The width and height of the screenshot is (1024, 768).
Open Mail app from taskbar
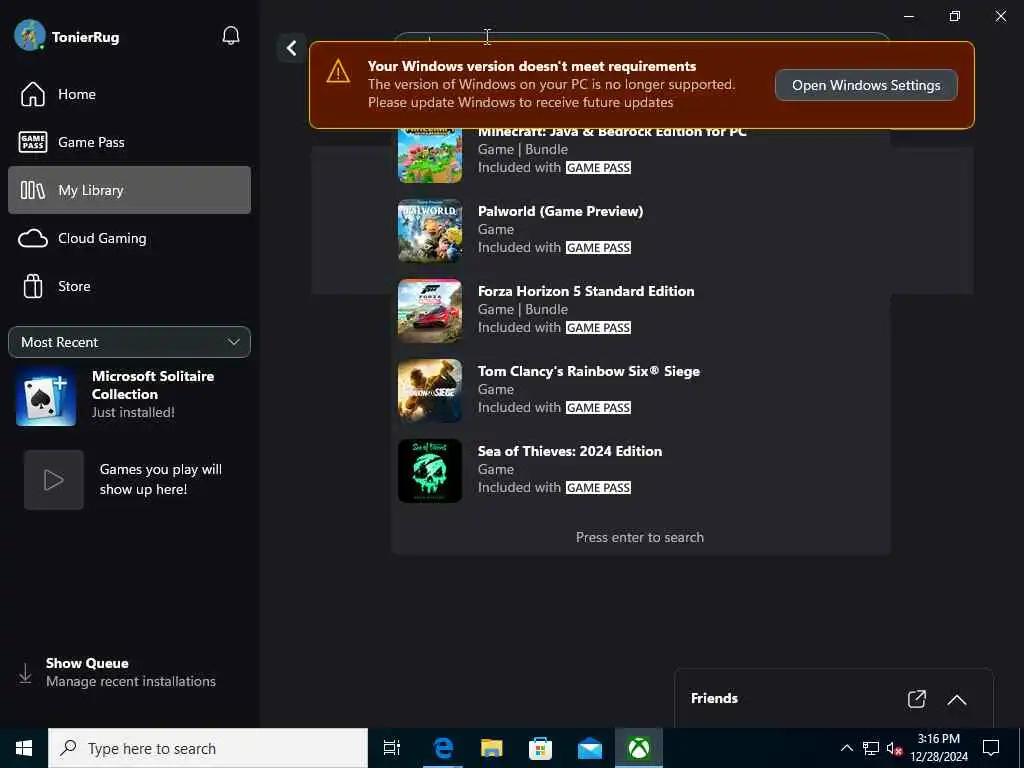pos(590,748)
